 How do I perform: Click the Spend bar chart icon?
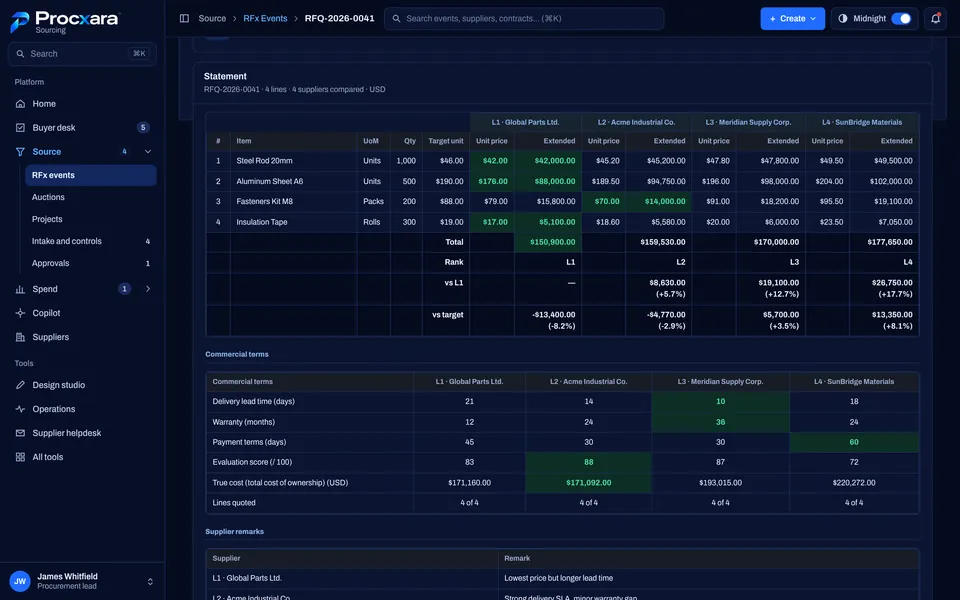[20, 289]
